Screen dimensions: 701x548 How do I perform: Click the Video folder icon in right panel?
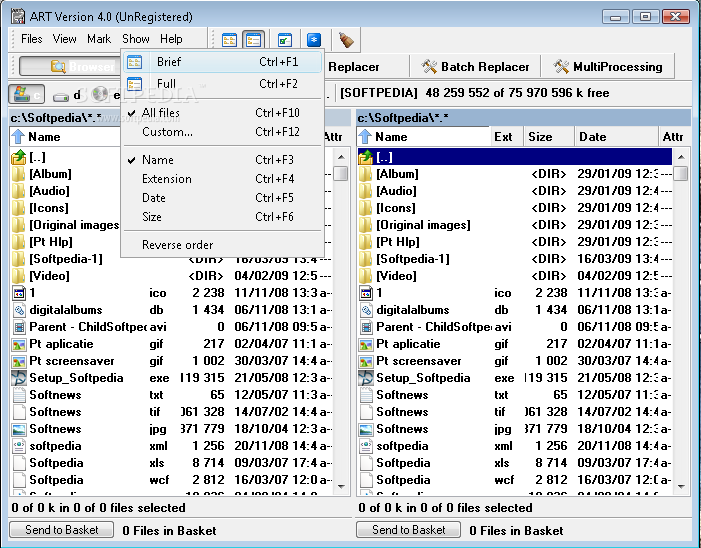click(x=365, y=276)
